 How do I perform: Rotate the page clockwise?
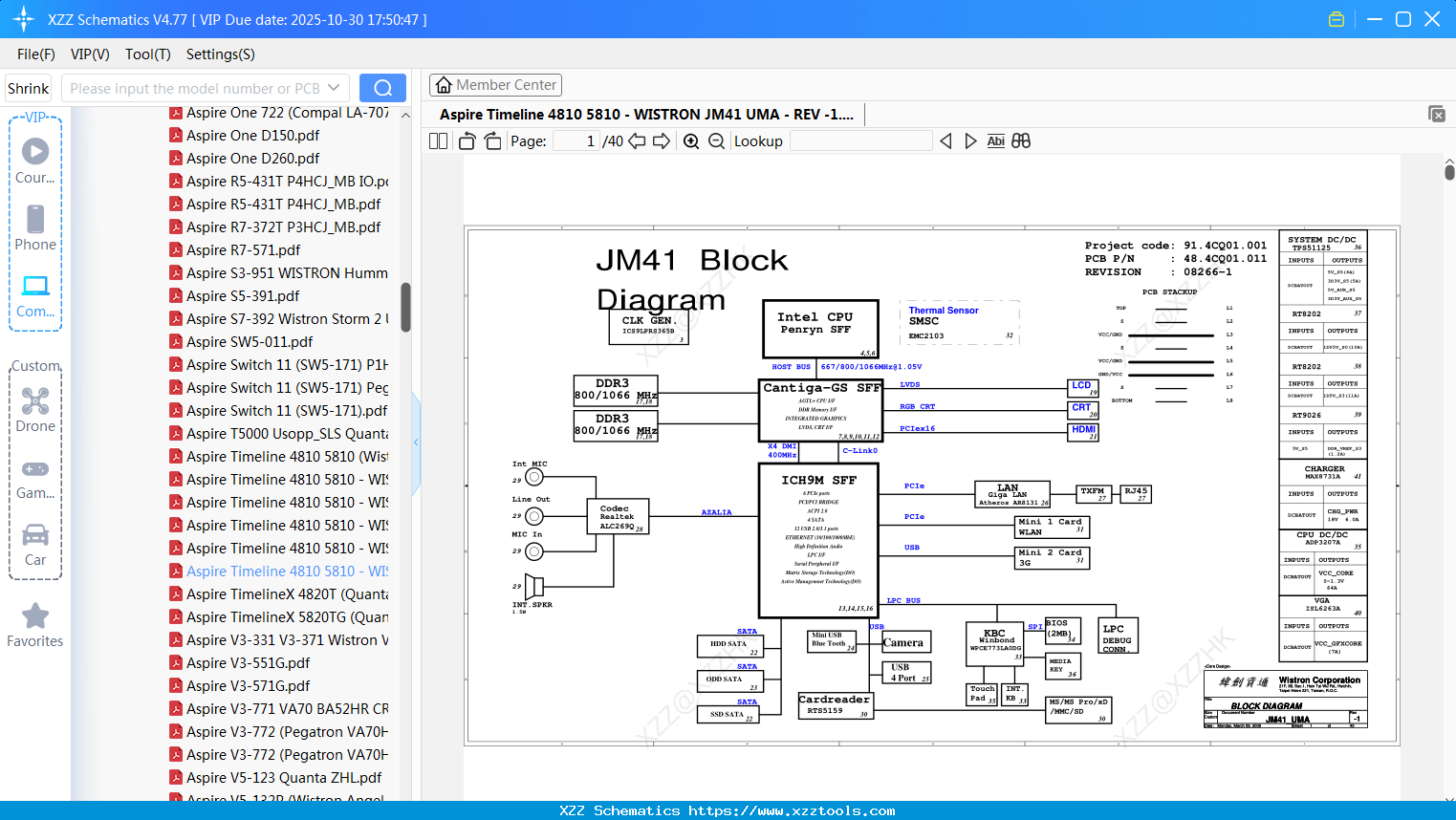tap(493, 141)
